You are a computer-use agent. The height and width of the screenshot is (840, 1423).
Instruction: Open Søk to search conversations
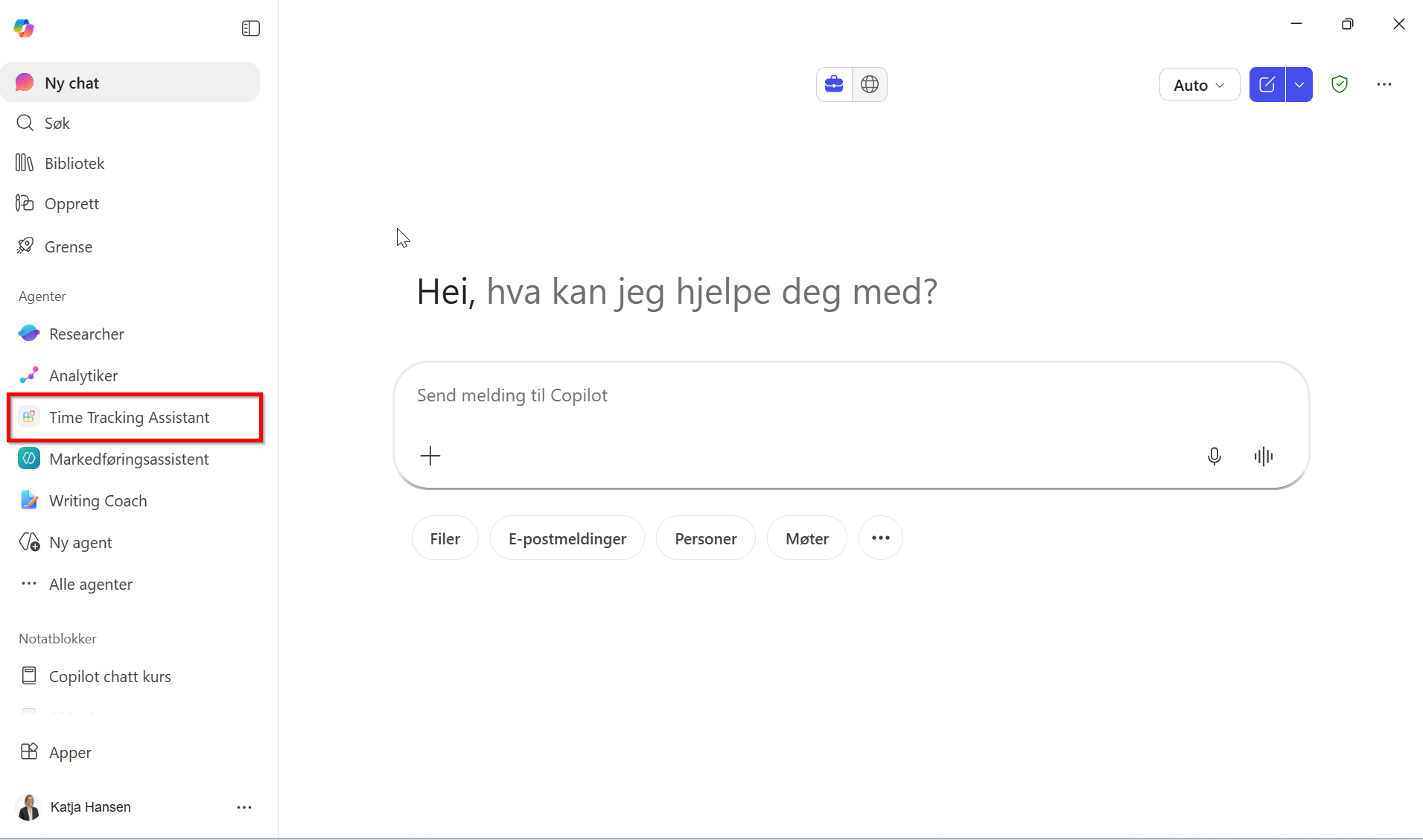pyautogui.click(x=57, y=123)
